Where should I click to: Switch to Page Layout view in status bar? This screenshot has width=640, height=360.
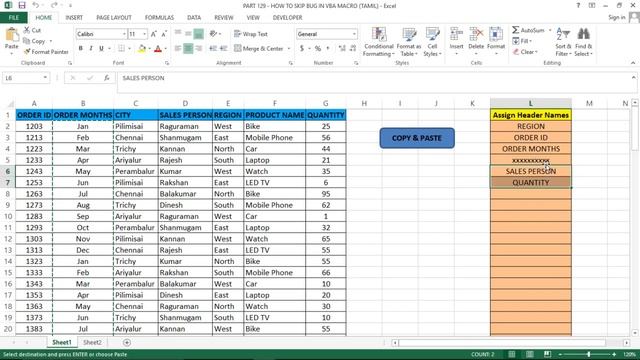pyautogui.click(x=529, y=354)
